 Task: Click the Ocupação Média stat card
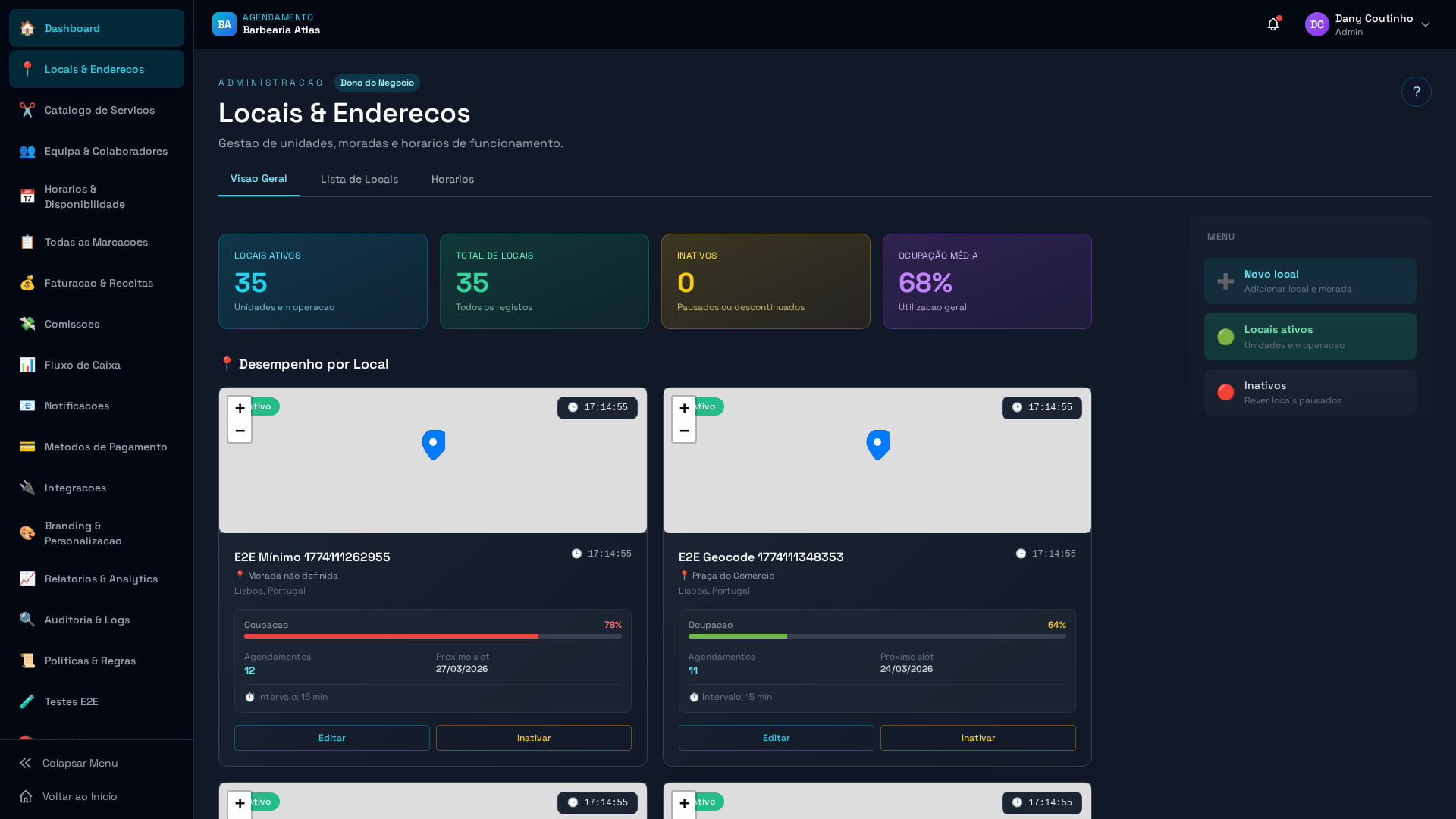[987, 281]
